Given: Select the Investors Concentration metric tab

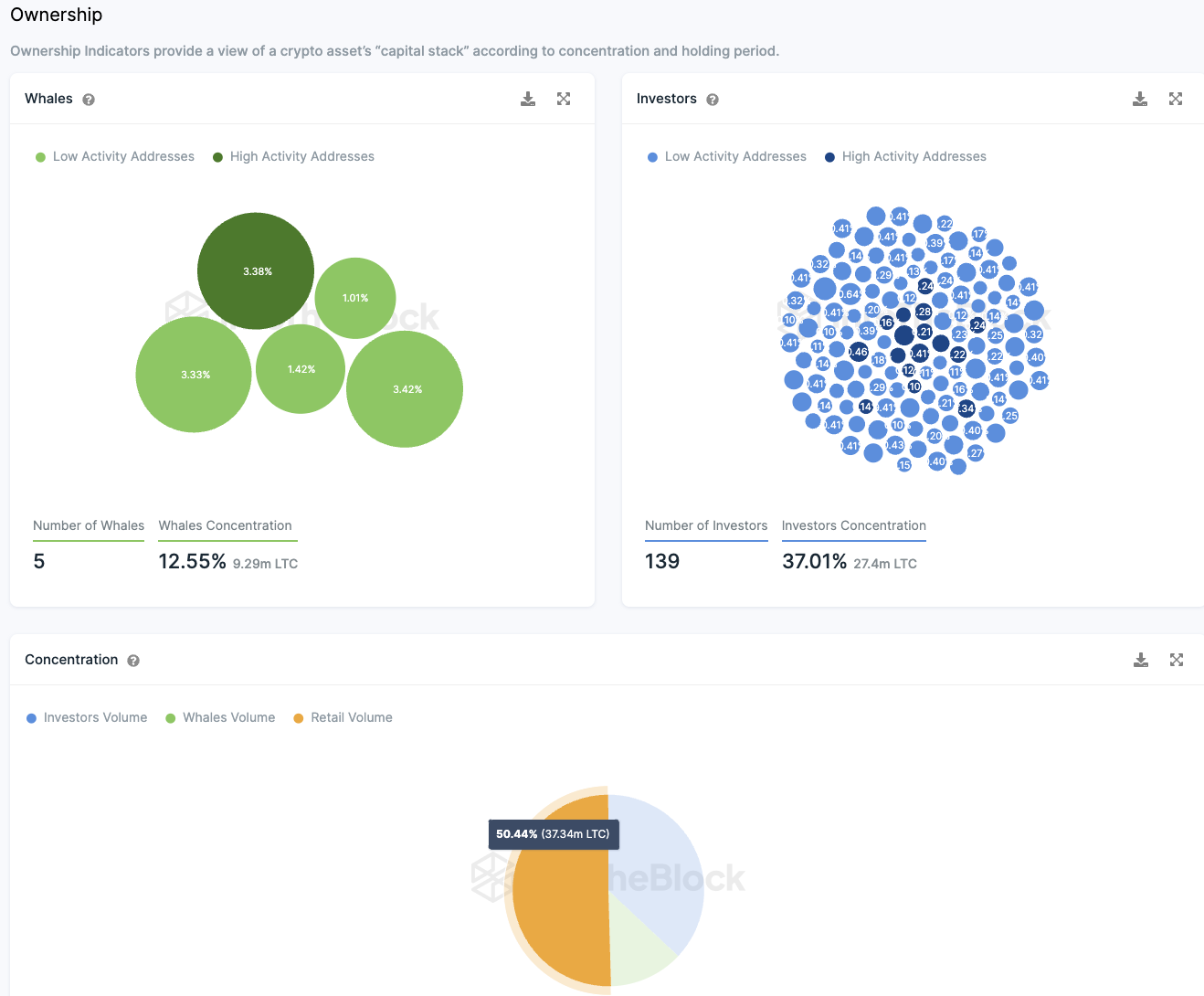Looking at the screenshot, I should point(853,526).
